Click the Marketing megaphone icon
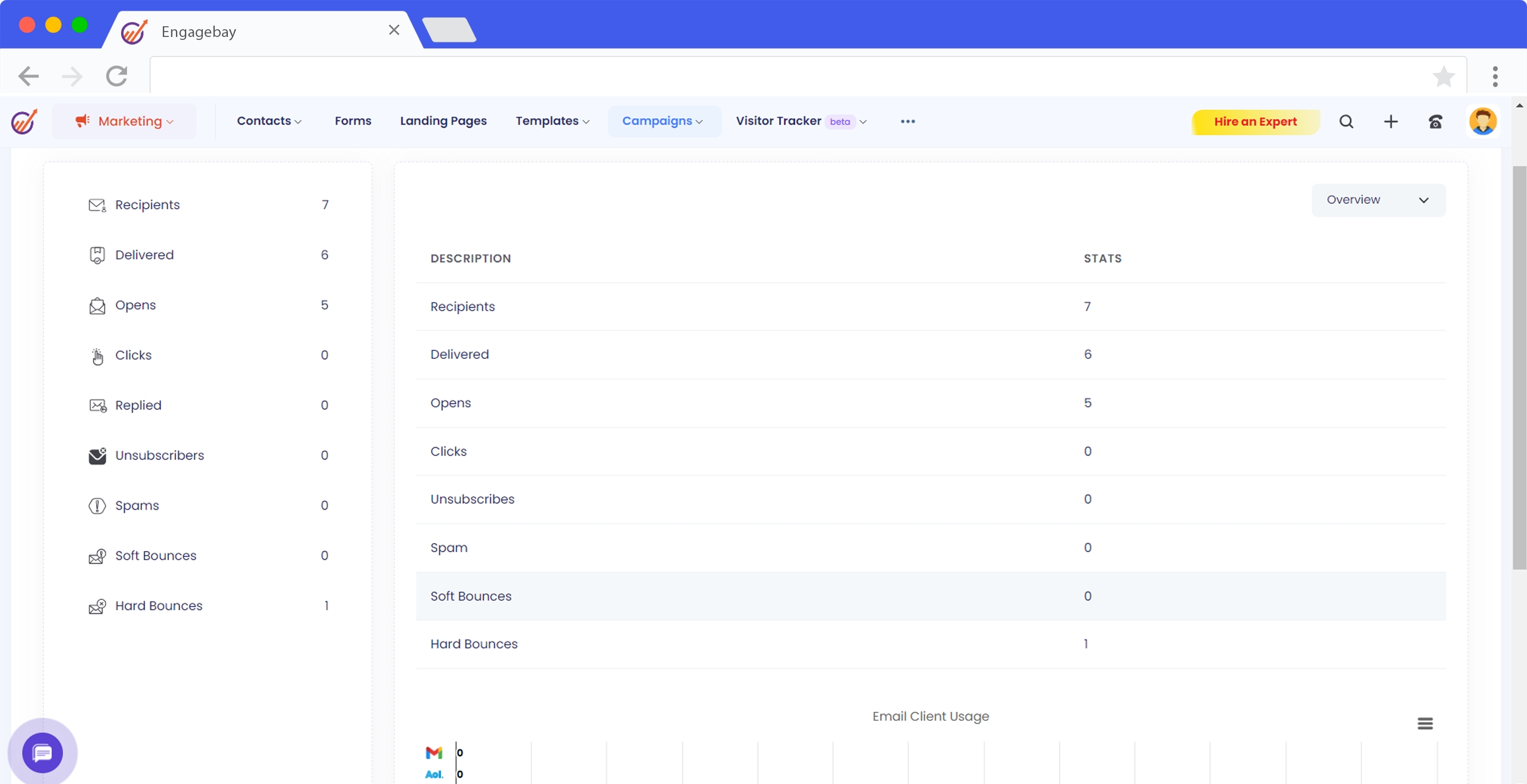Viewport: 1527px width, 784px height. (x=82, y=121)
